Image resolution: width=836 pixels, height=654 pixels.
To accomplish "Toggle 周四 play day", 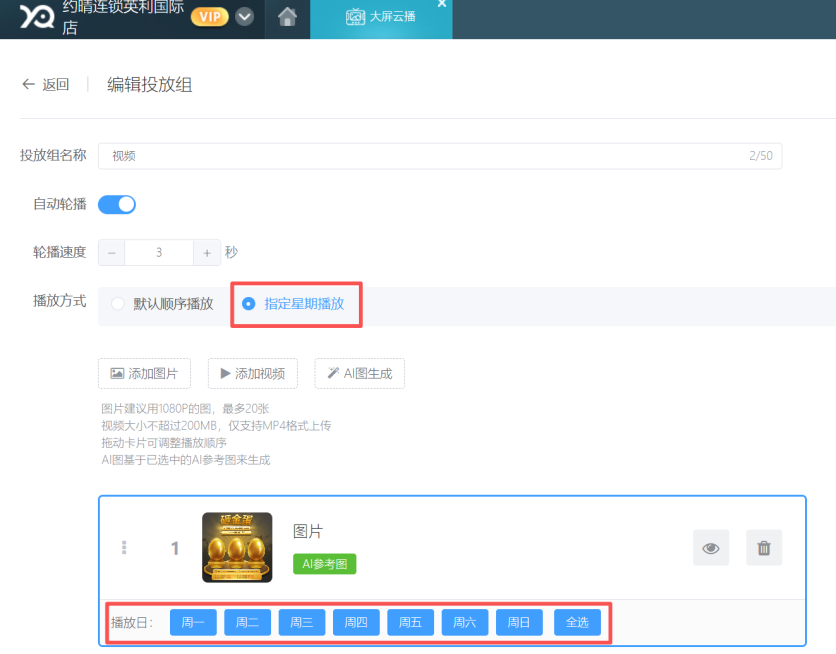I will [x=356, y=622].
